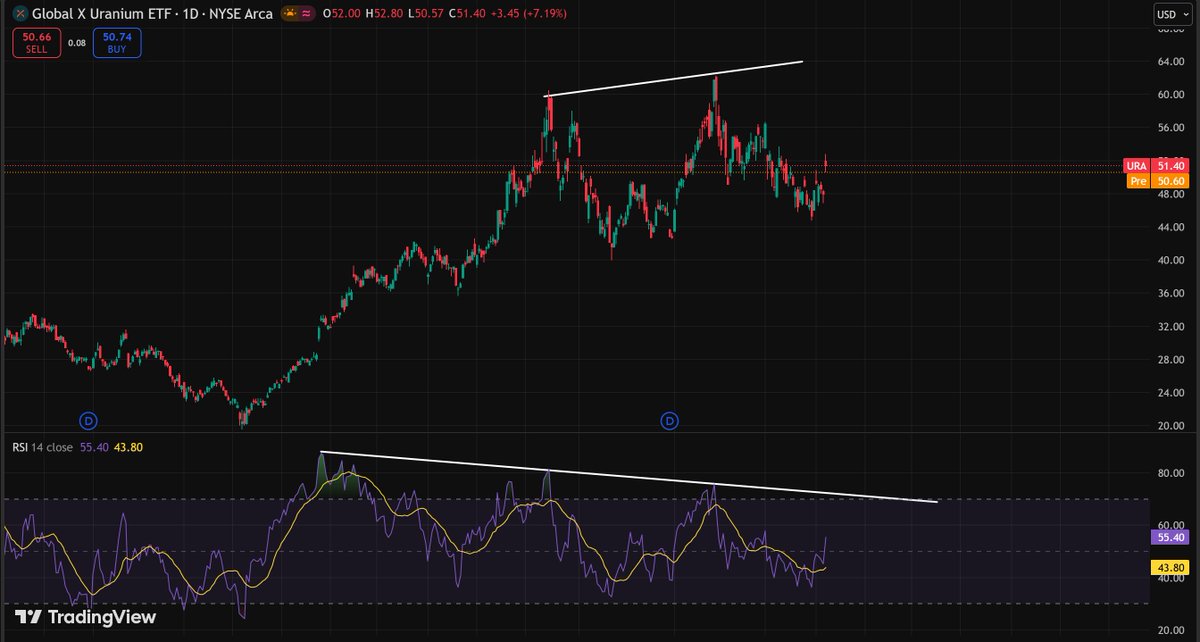
Task: Click the Global X symbol logo icon
Action: [18, 14]
